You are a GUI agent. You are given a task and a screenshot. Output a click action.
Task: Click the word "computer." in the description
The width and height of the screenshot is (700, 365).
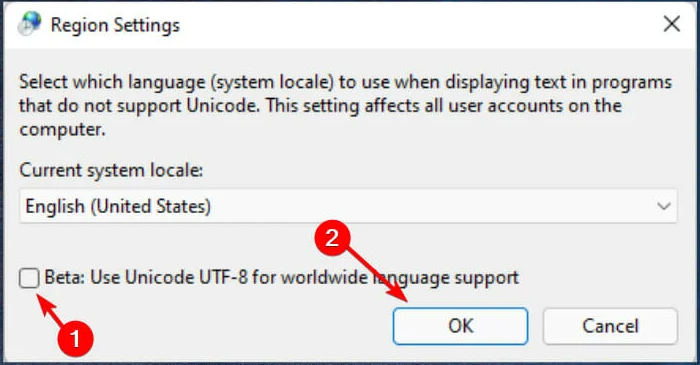[x=62, y=130]
